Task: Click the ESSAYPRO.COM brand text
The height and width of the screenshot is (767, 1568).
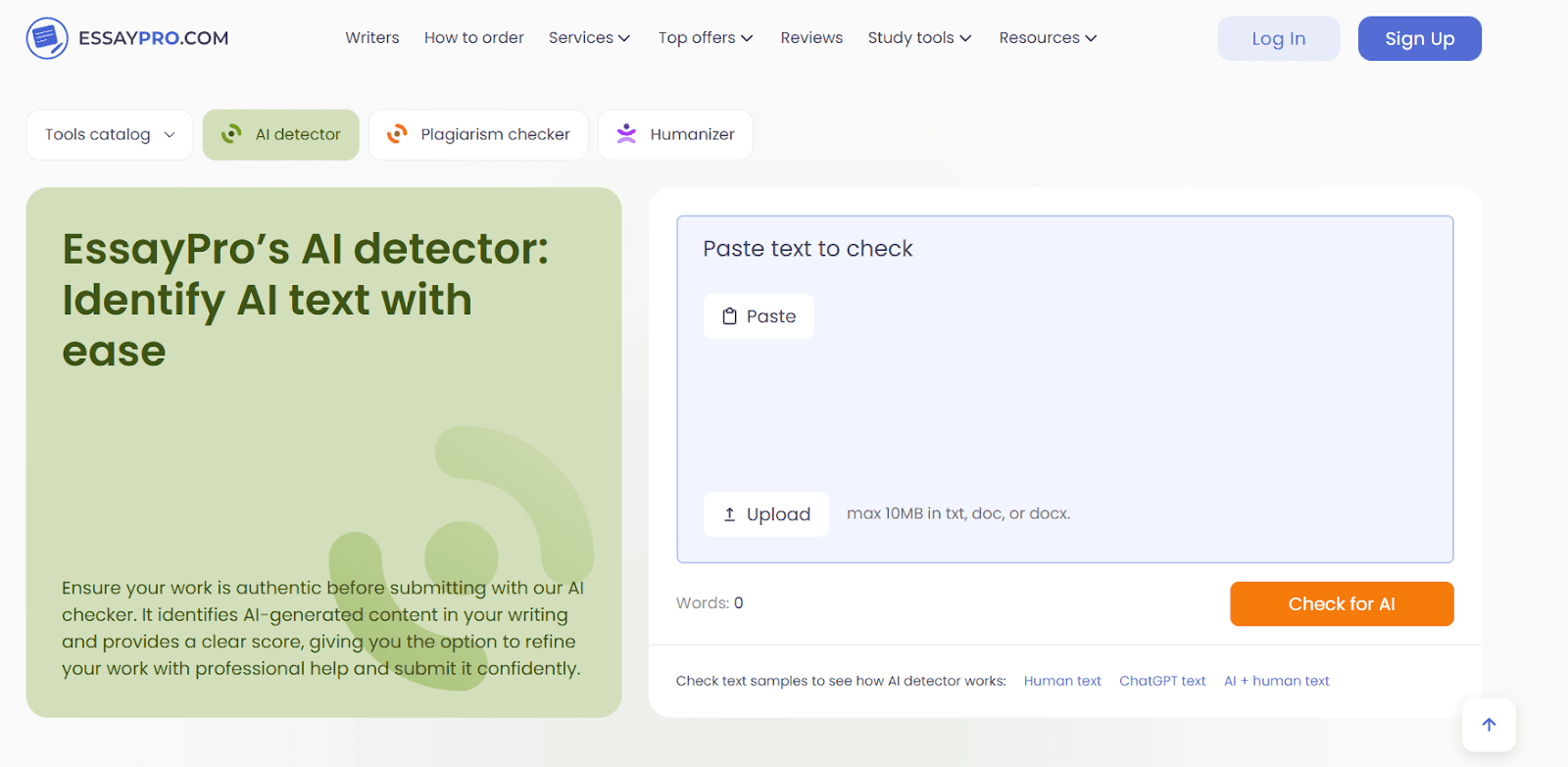Action: coord(154,38)
